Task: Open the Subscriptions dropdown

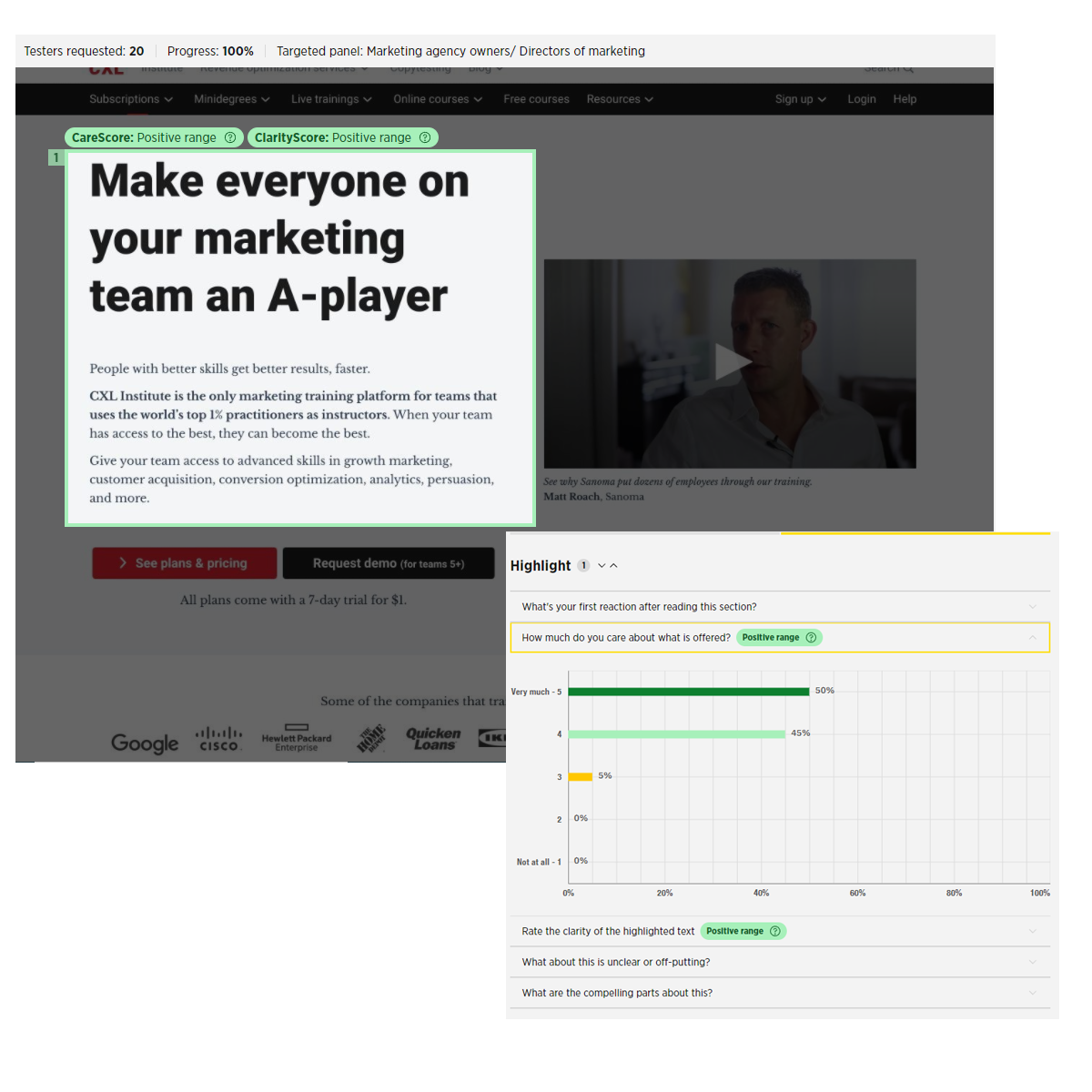Action: tap(131, 99)
